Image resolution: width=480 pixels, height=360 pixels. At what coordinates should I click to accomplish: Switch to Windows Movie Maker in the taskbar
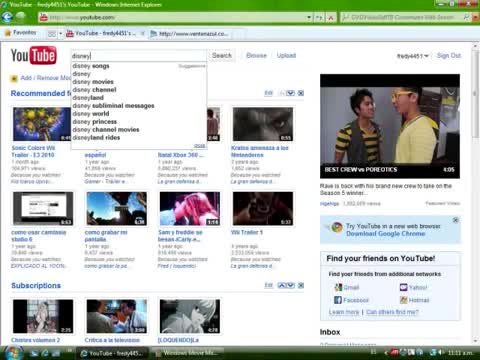pos(187,353)
